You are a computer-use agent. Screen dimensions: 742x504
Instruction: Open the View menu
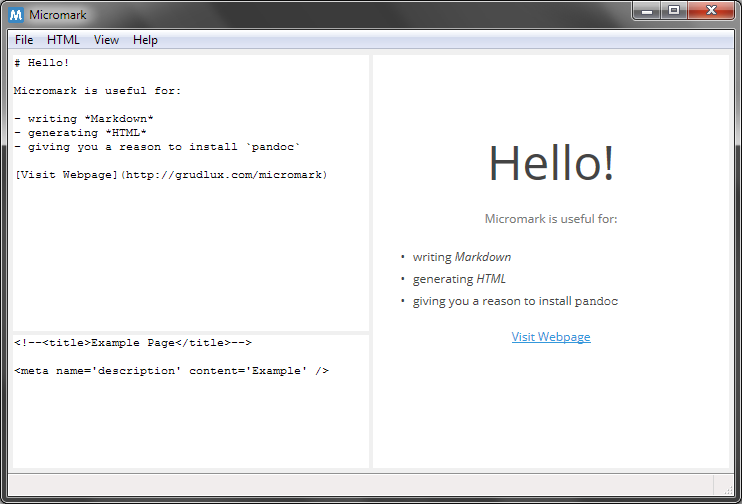106,40
